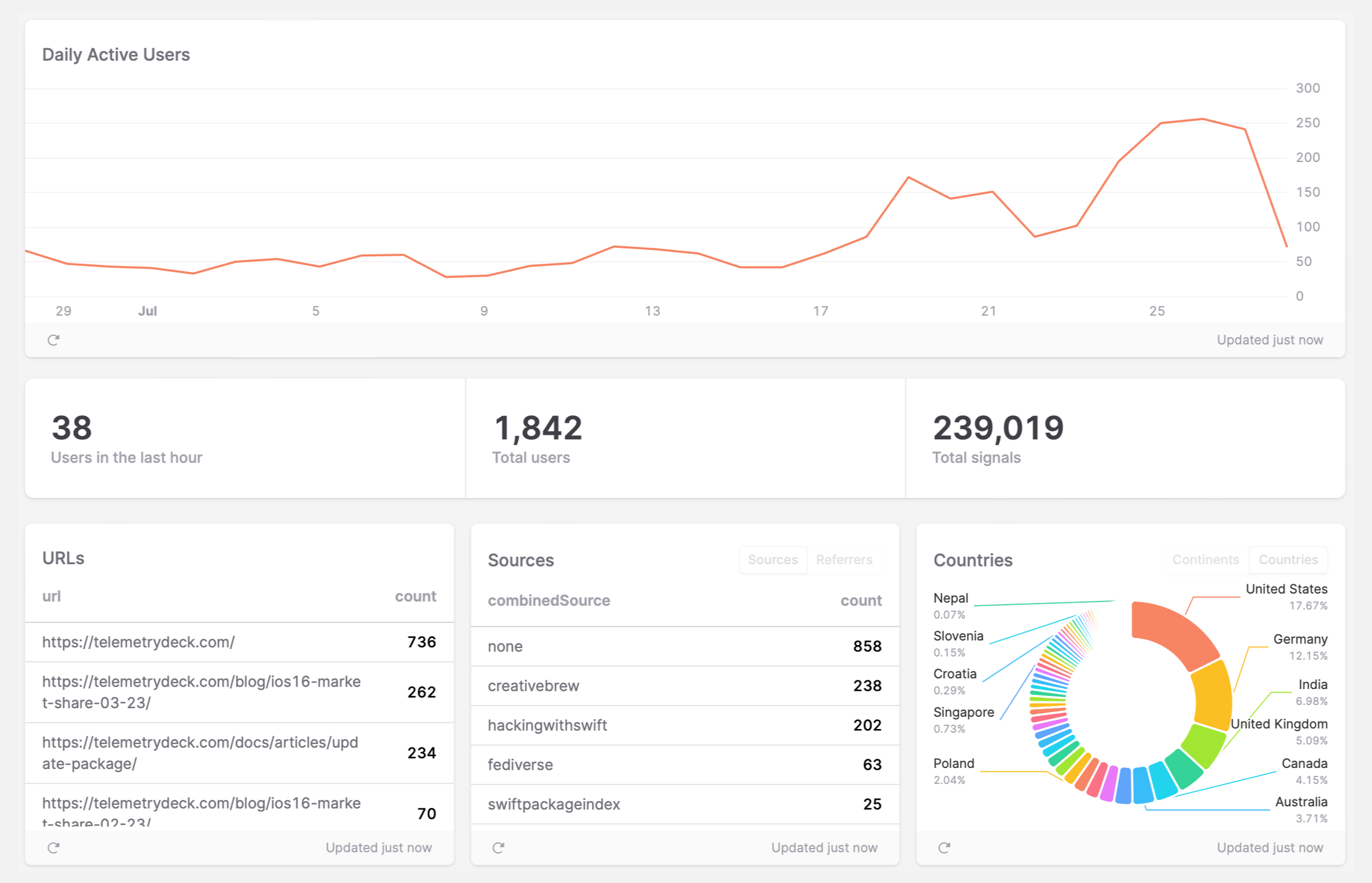
Task: Select the 'swiftpackageindex' source row
Action: pyautogui.click(x=685, y=804)
